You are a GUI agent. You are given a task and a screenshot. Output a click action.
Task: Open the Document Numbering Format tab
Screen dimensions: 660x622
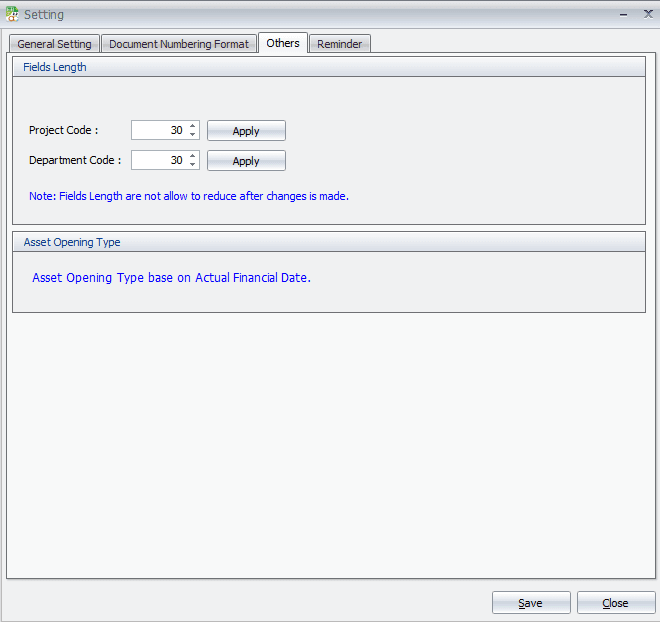(x=179, y=44)
